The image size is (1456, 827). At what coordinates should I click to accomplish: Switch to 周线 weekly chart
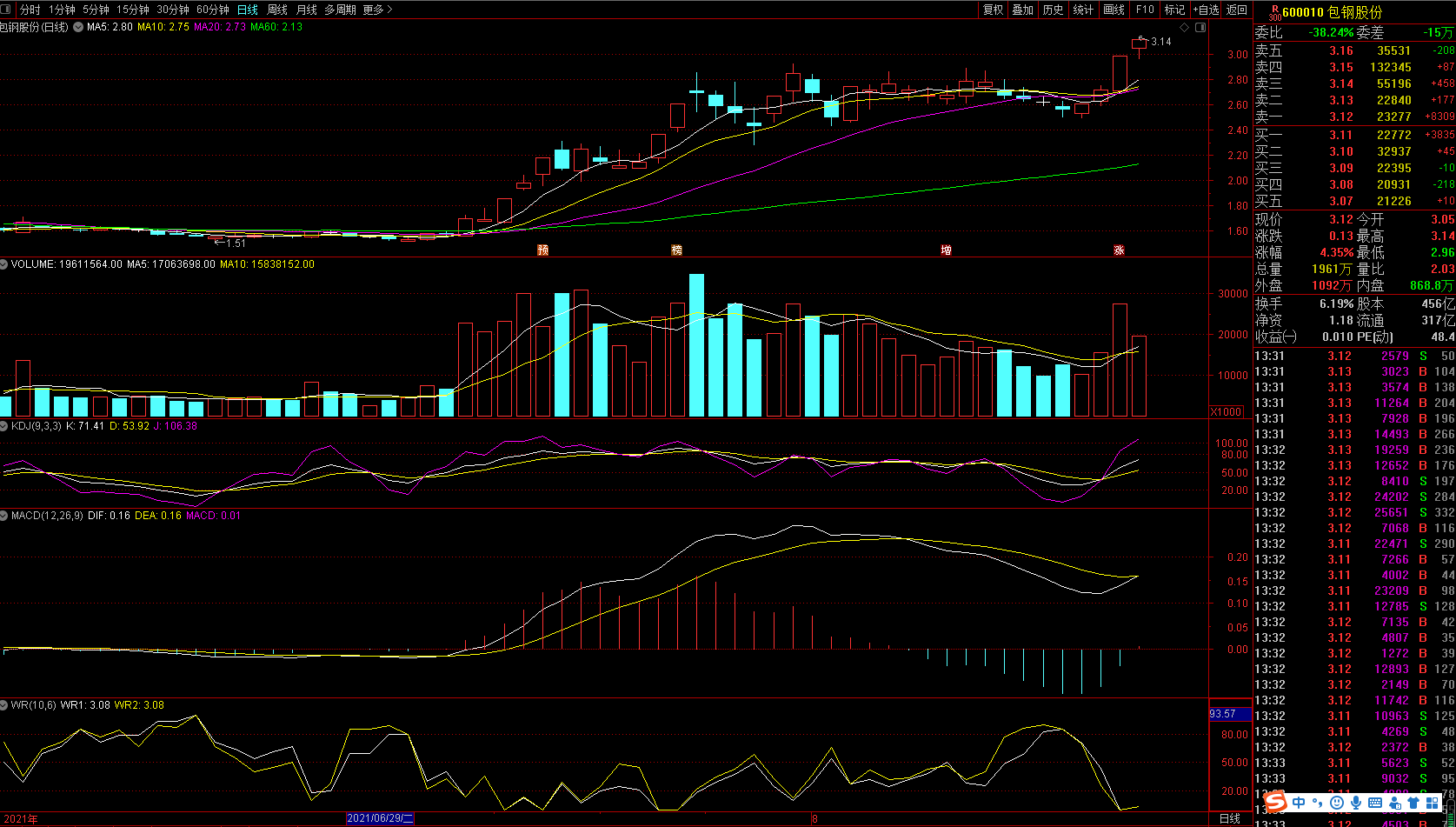(277, 10)
